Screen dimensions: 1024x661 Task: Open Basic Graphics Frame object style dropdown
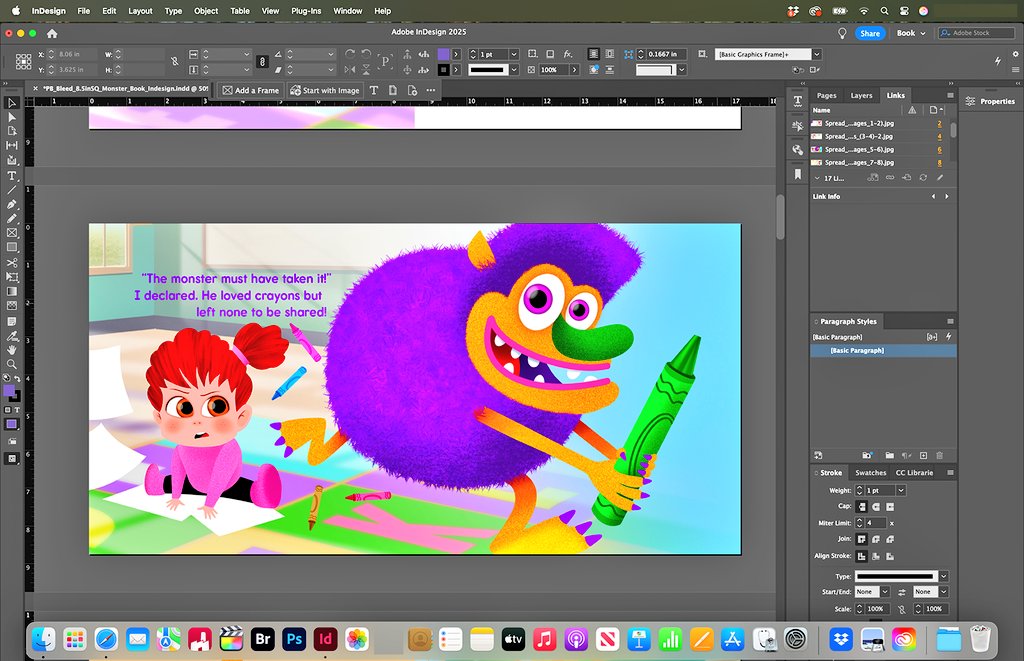coord(816,54)
